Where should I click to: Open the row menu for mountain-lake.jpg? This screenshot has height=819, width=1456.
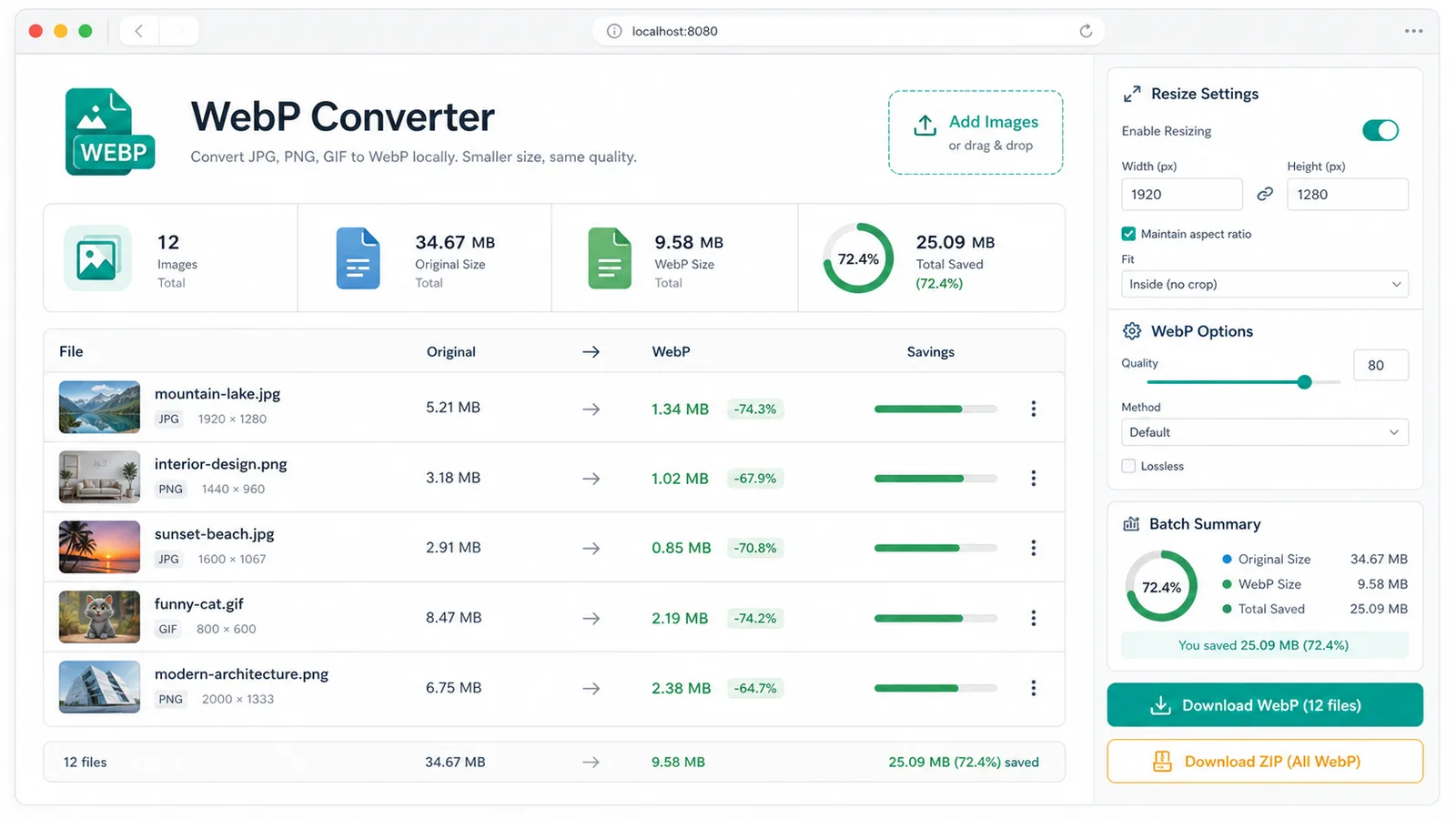click(x=1033, y=409)
